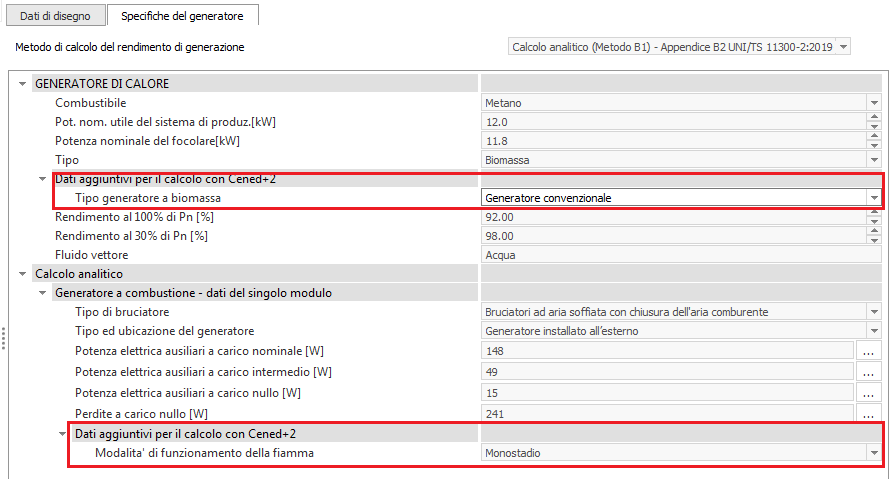
Task: Click ellipsis button for ausiliari a carico nominale
Action: click(868, 351)
